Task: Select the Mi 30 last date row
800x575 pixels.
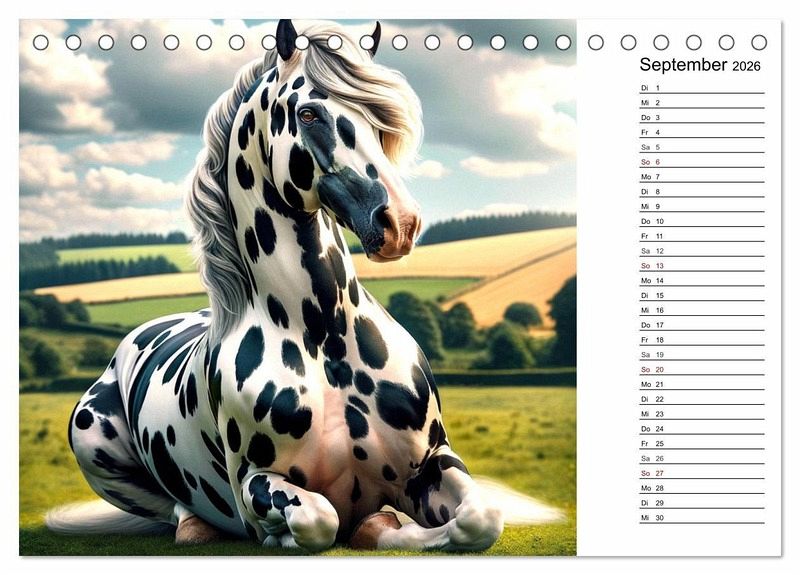Action: pos(701,518)
